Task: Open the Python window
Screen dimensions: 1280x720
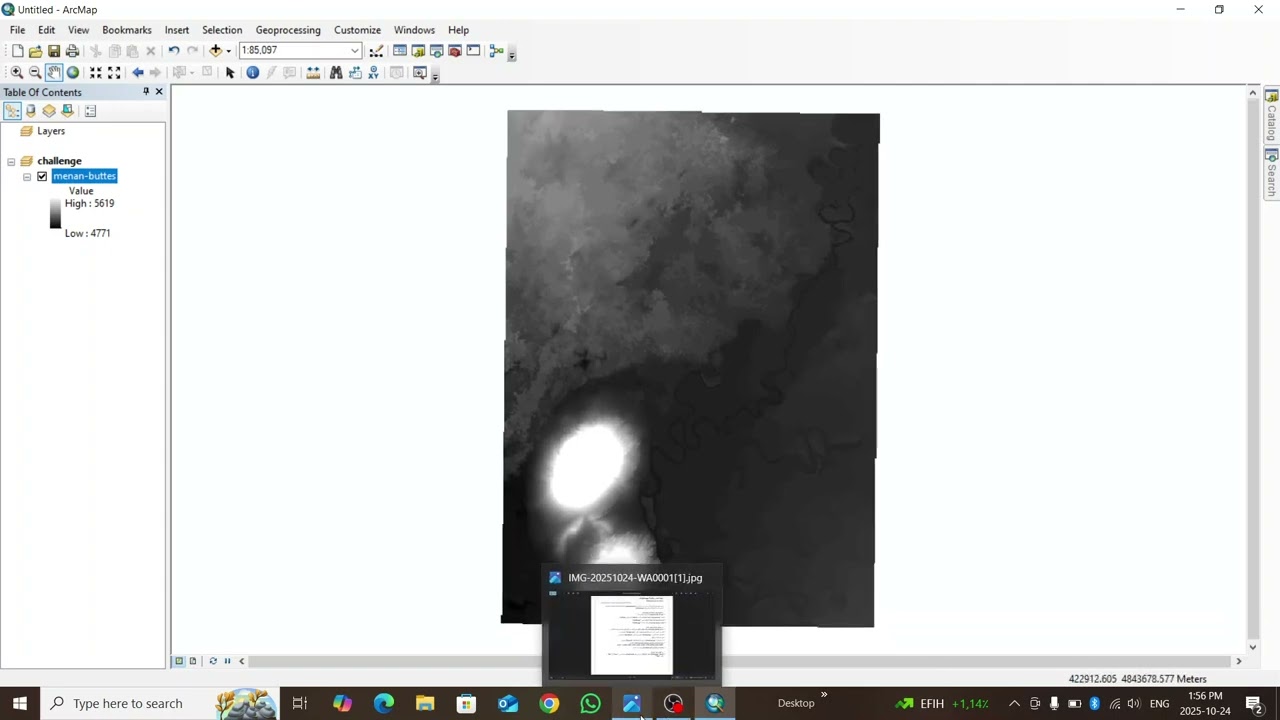Action: pos(473,51)
